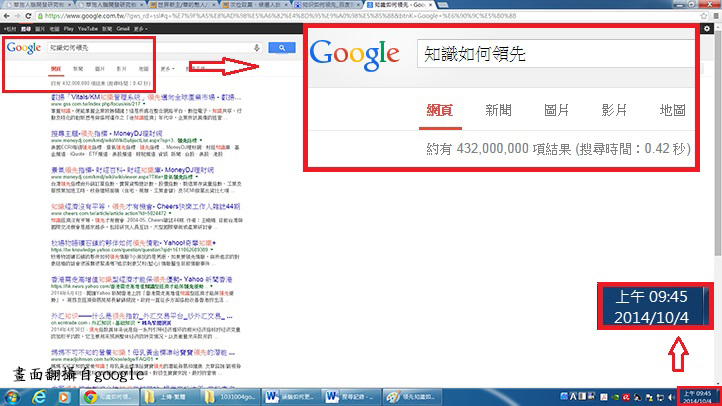Viewport: 722px width, 406px height.
Task: Go back using the browser back arrow
Action: pyautogui.click(x=6, y=16)
